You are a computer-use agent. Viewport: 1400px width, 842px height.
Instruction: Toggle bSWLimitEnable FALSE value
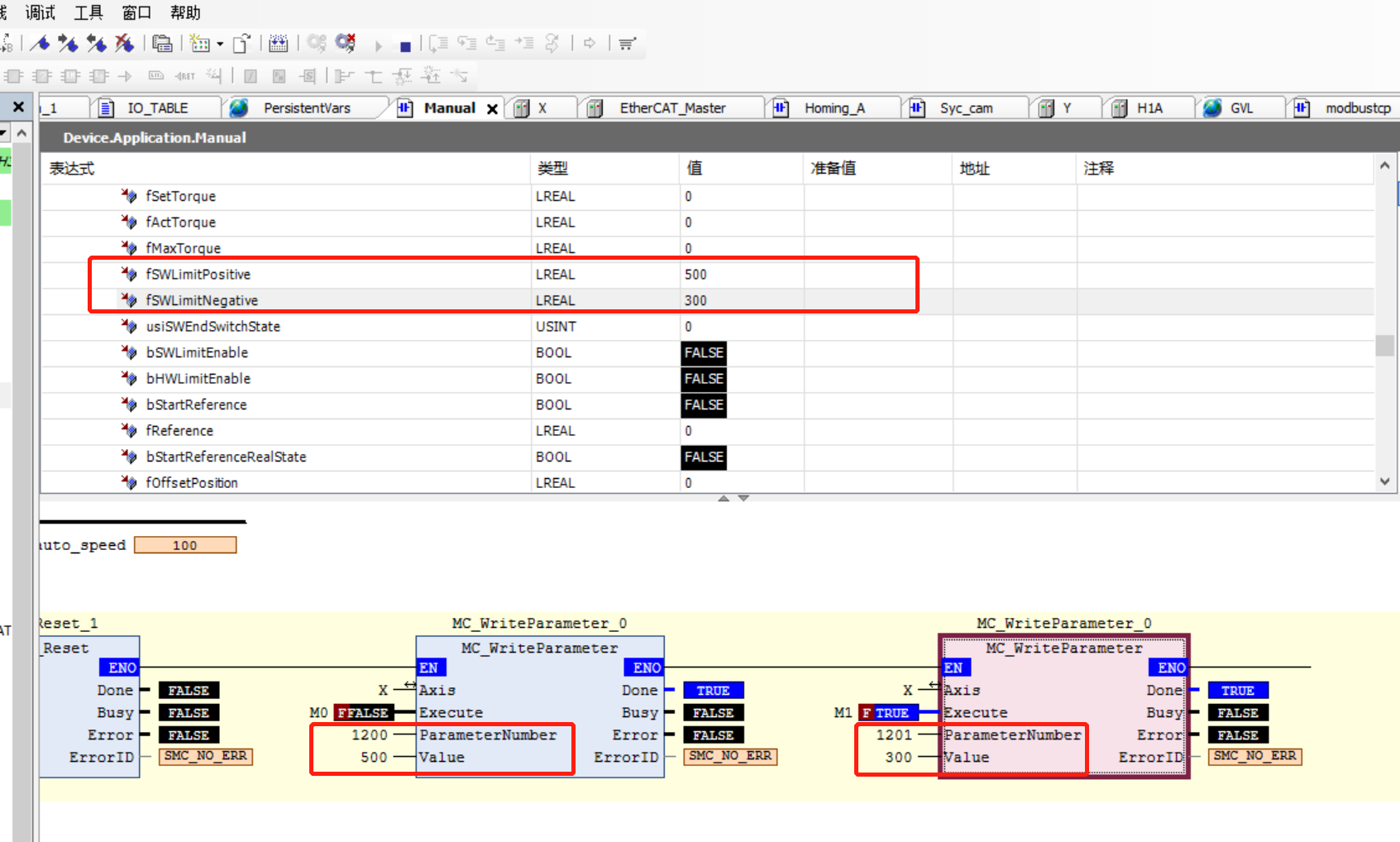(704, 353)
